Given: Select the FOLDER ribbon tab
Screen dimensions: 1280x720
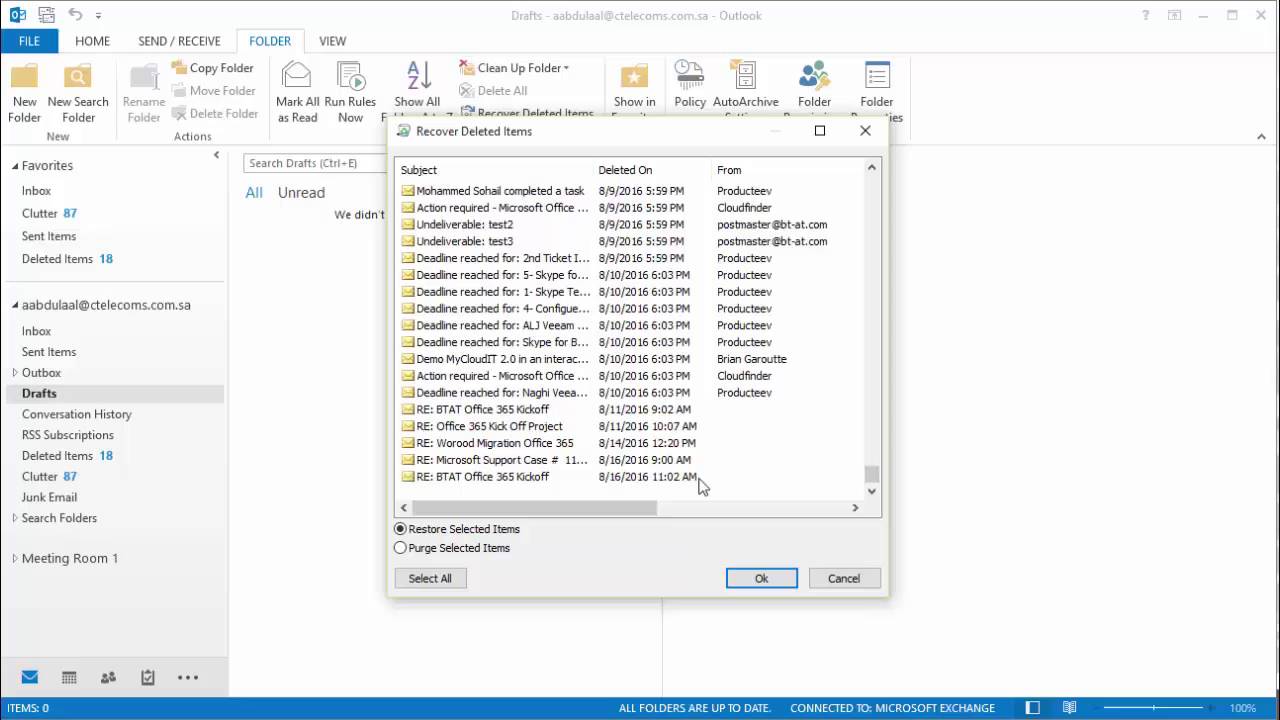Looking at the screenshot, I should pos(270,41).
